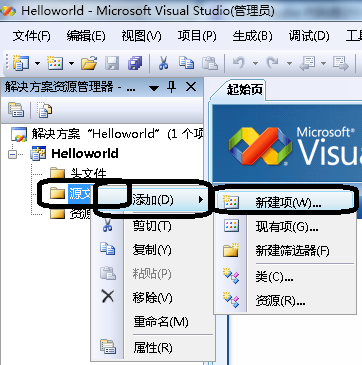Click the Copy toolbar icon
The image size is (362, 365).
[186, 63]
